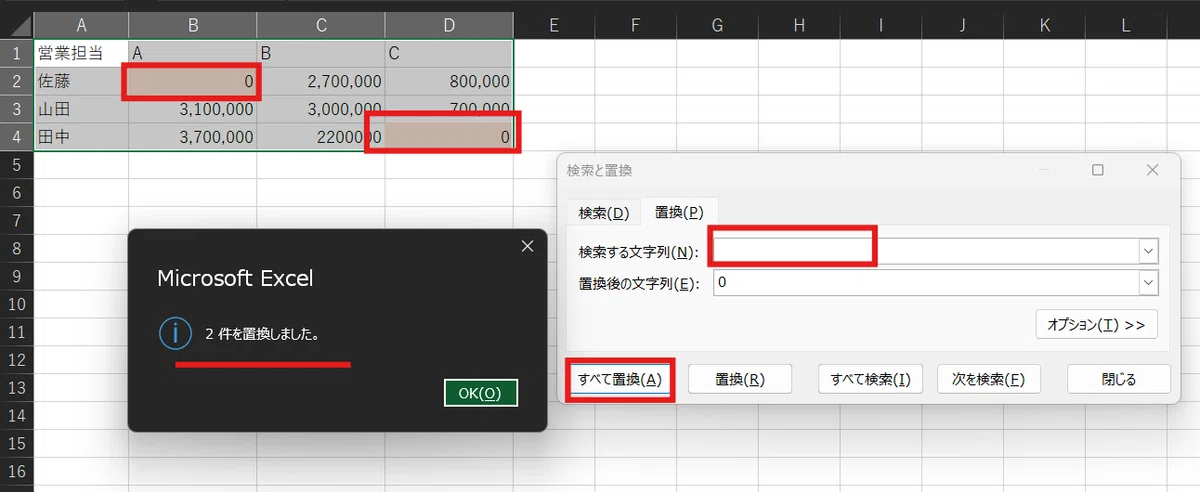
Task: Click the cell containing 営業担当
Action: coord(81,53)
